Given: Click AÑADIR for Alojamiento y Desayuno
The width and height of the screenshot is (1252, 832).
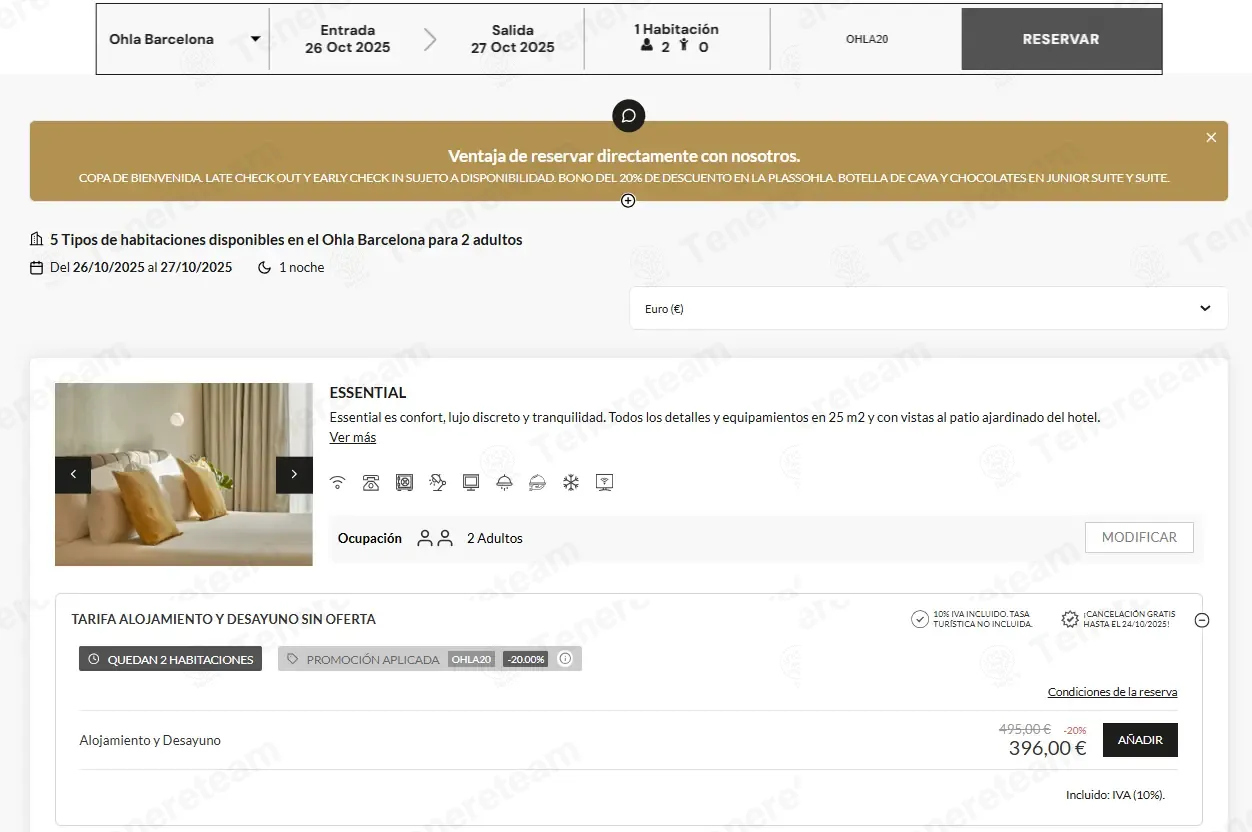Looking at the screenshot, I should point(1140,740).
